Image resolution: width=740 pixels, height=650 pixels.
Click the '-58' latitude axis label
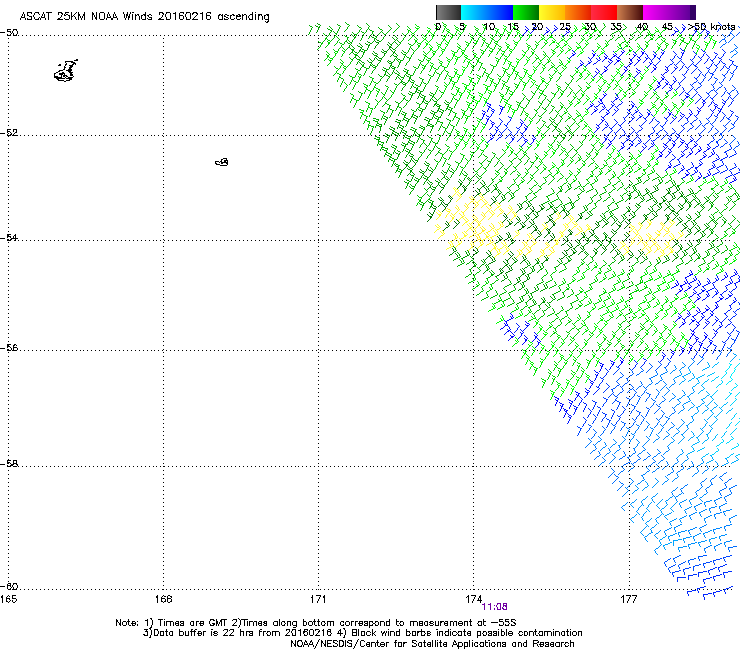point(9,464)
